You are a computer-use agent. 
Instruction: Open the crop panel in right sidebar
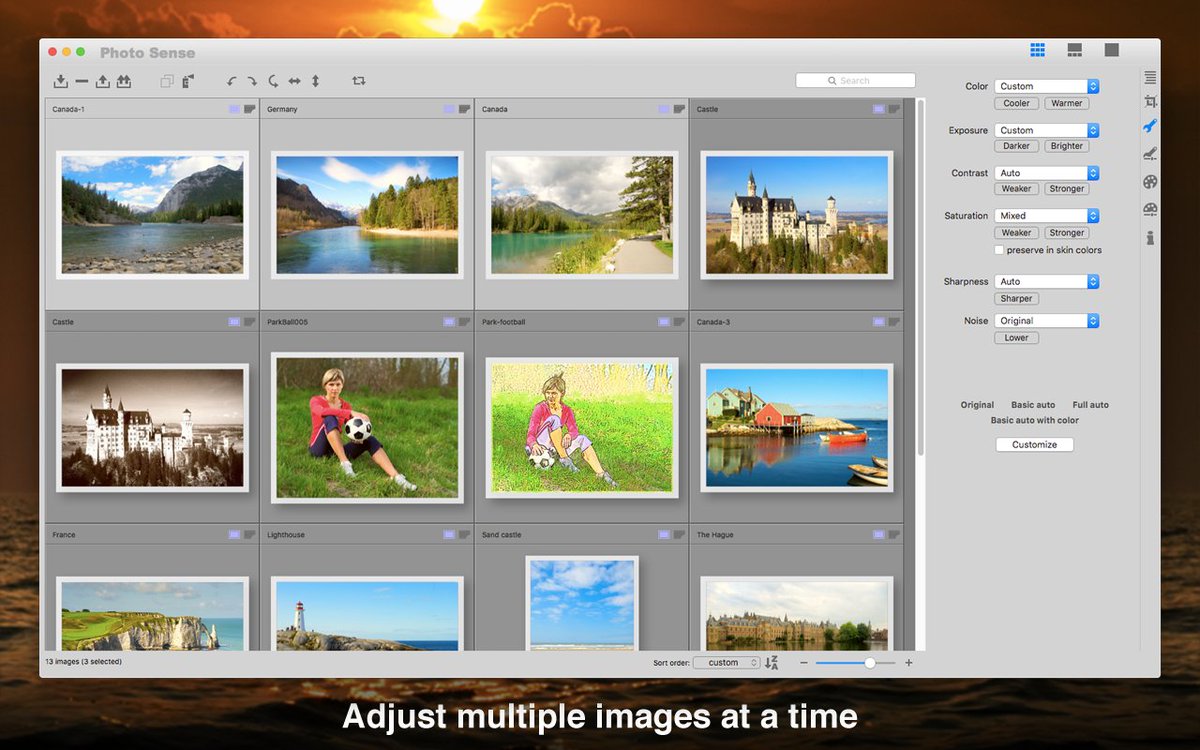point(1150,102)
